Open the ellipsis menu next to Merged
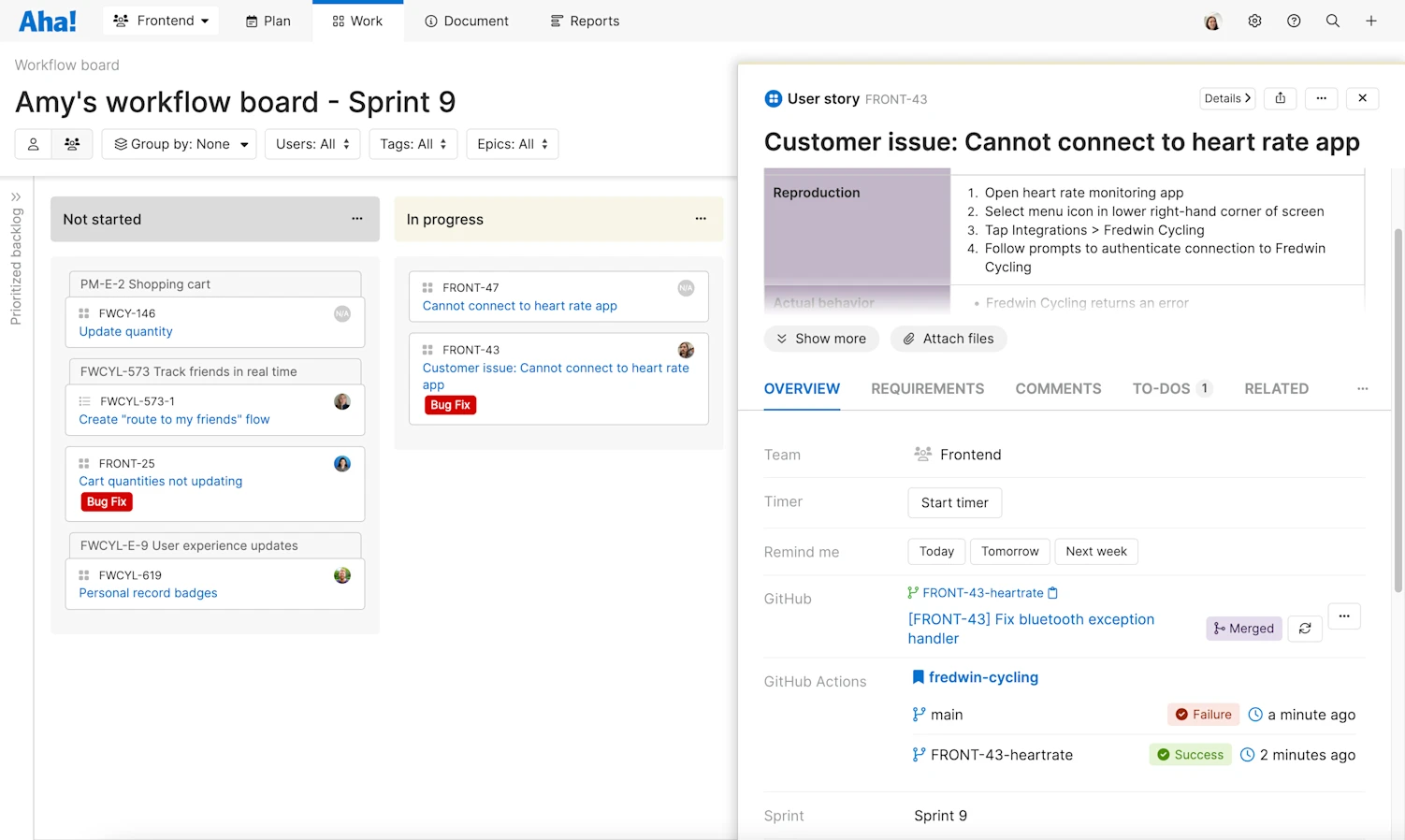 coord(1344,616)
